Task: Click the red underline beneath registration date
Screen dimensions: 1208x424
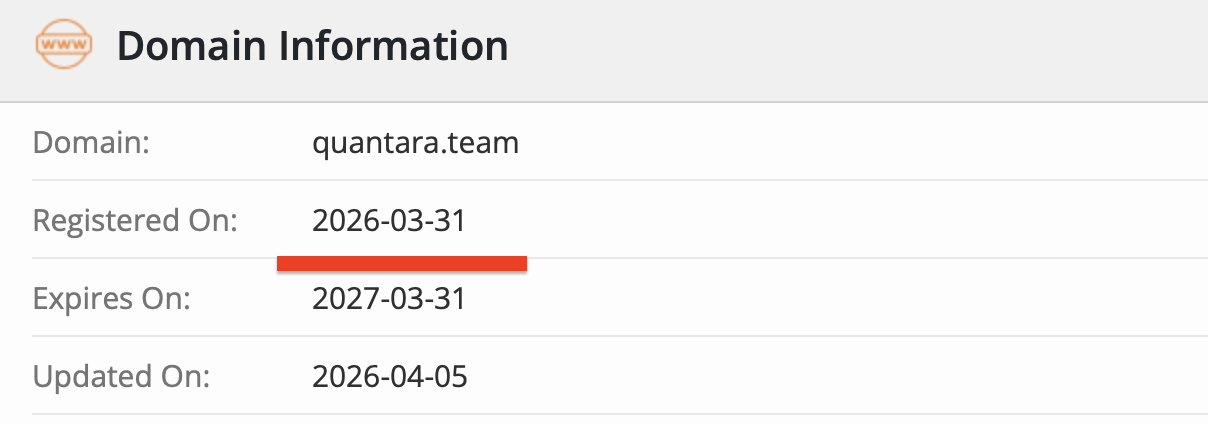Action: 402,263
